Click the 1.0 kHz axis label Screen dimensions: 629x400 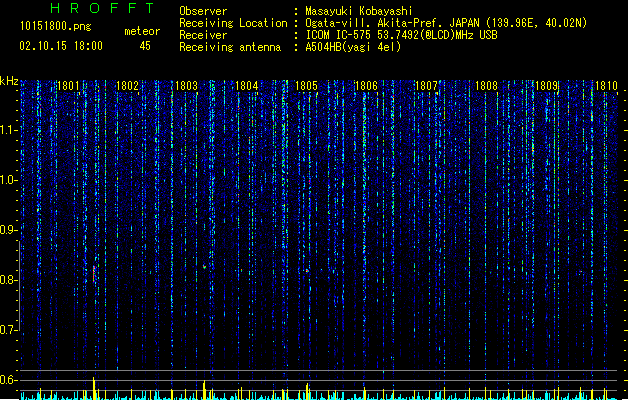(x=8, y=180)
